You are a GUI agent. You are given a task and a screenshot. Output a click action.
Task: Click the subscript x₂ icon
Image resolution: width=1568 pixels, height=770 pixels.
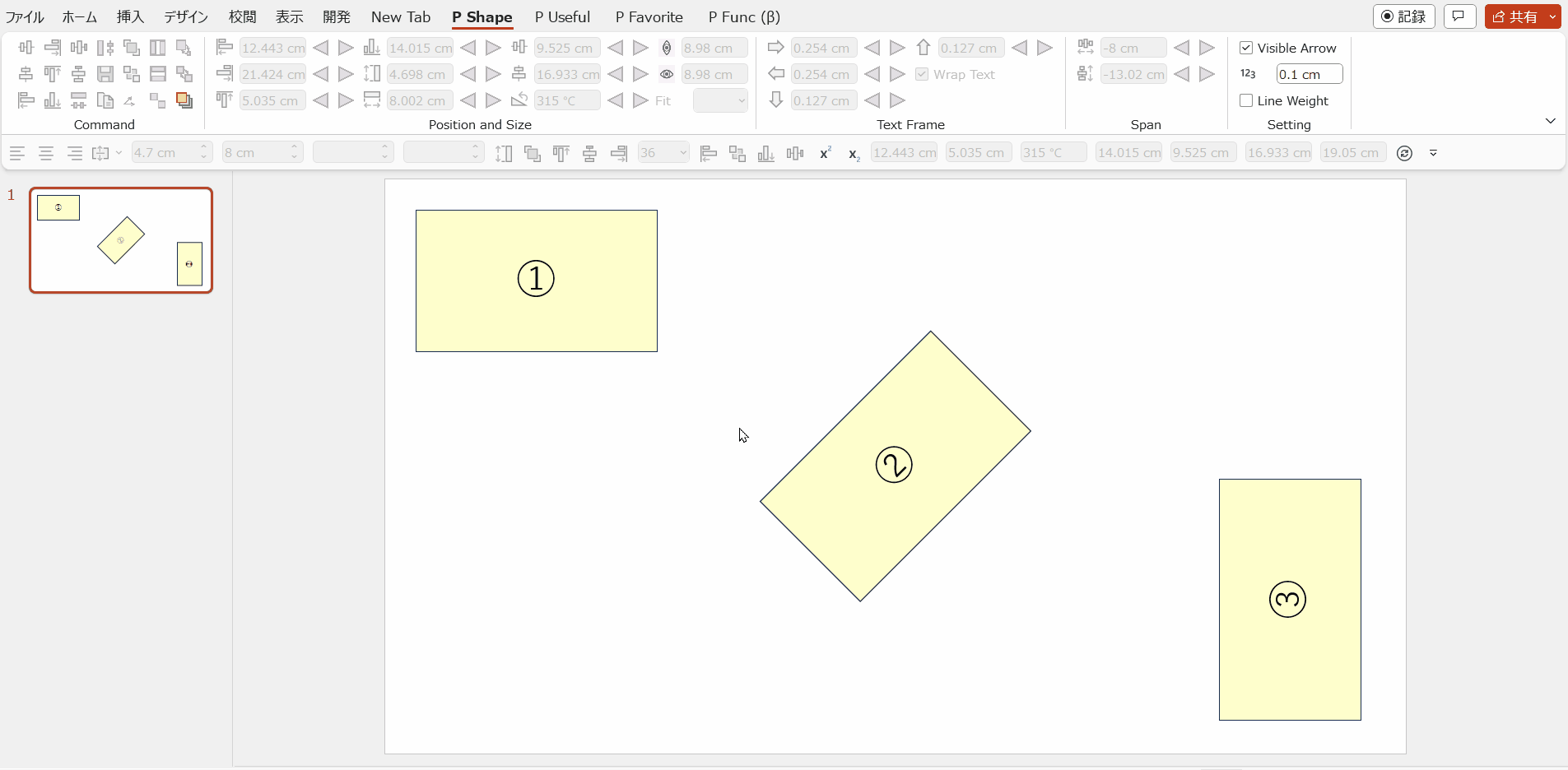(x=854, y=153)
